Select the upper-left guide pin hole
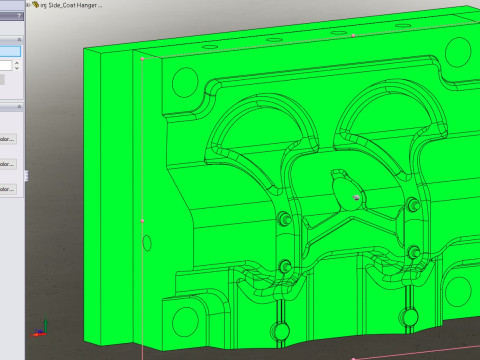The width and height of the screenshot is (480, 360). pyautogui.click(x=185, y=82)
